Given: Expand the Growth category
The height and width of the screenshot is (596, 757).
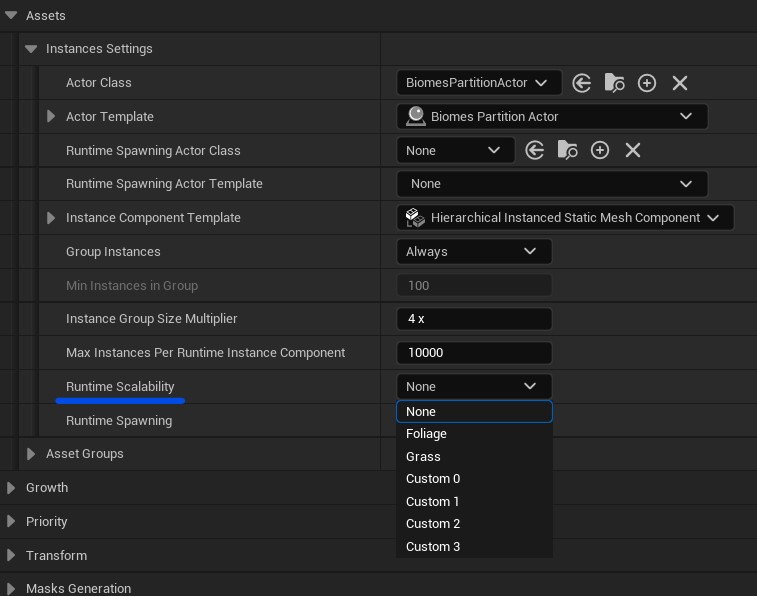Looking at the screenshot, I should (x=11, y=488).
